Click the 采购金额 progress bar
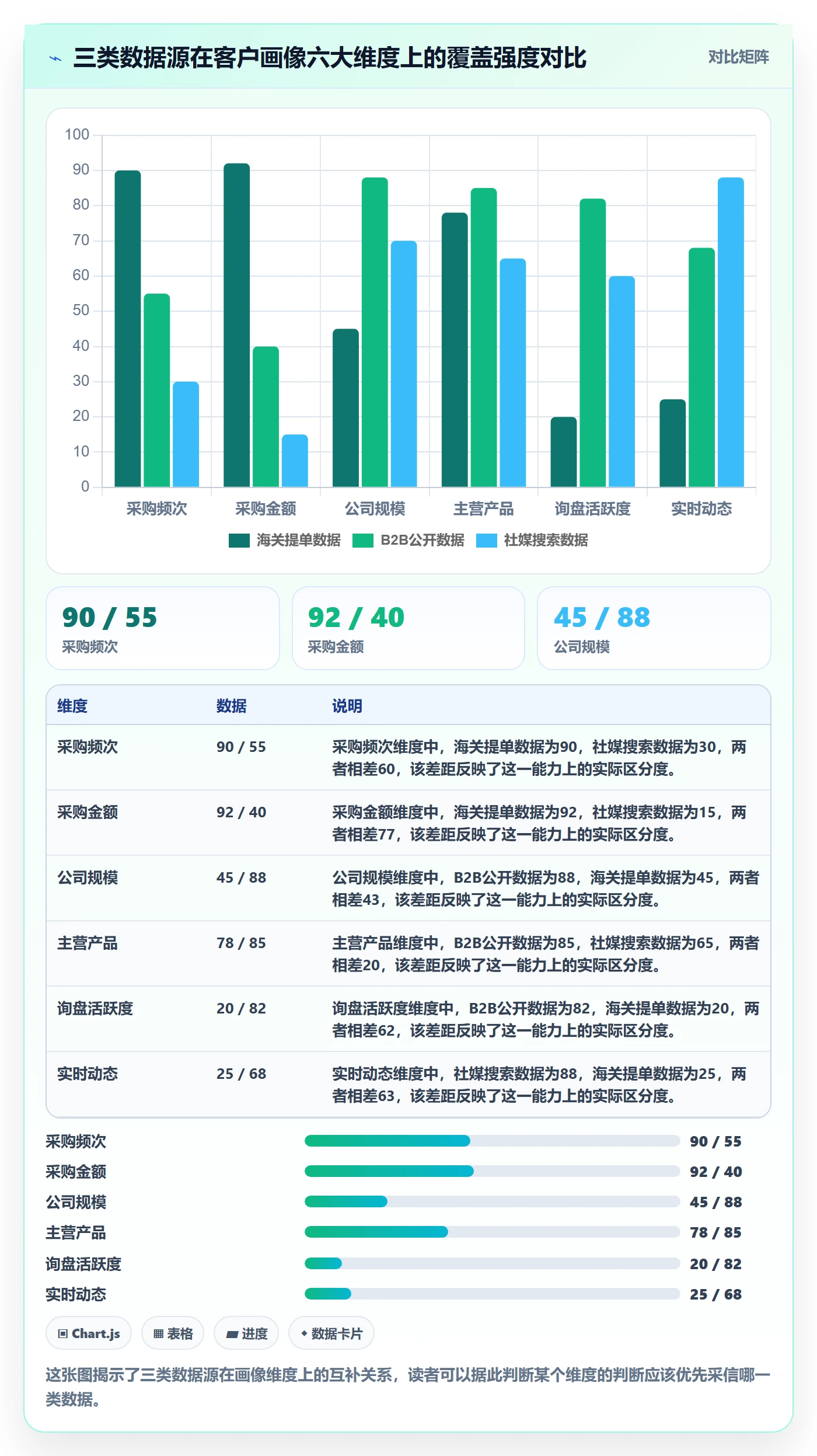 pyautogui.click(x=492, y=1171)
